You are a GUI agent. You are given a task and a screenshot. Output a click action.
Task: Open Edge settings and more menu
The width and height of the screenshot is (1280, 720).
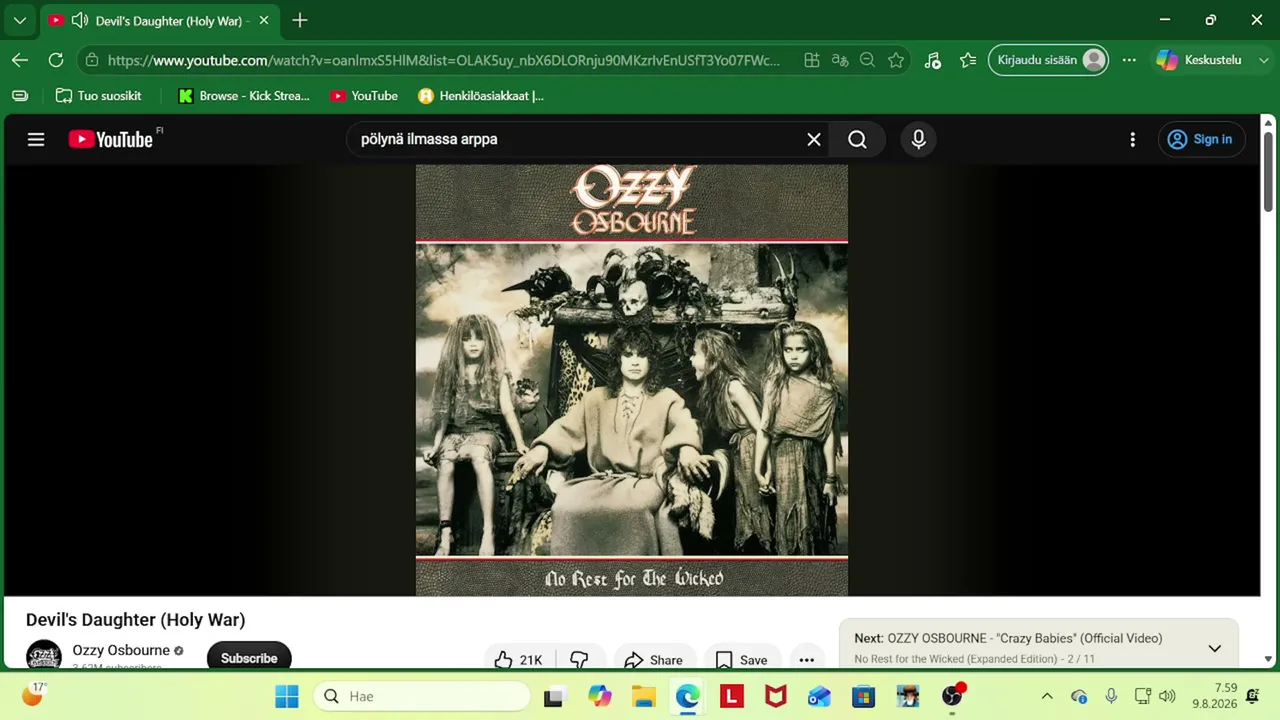(x=1129, y=60)
